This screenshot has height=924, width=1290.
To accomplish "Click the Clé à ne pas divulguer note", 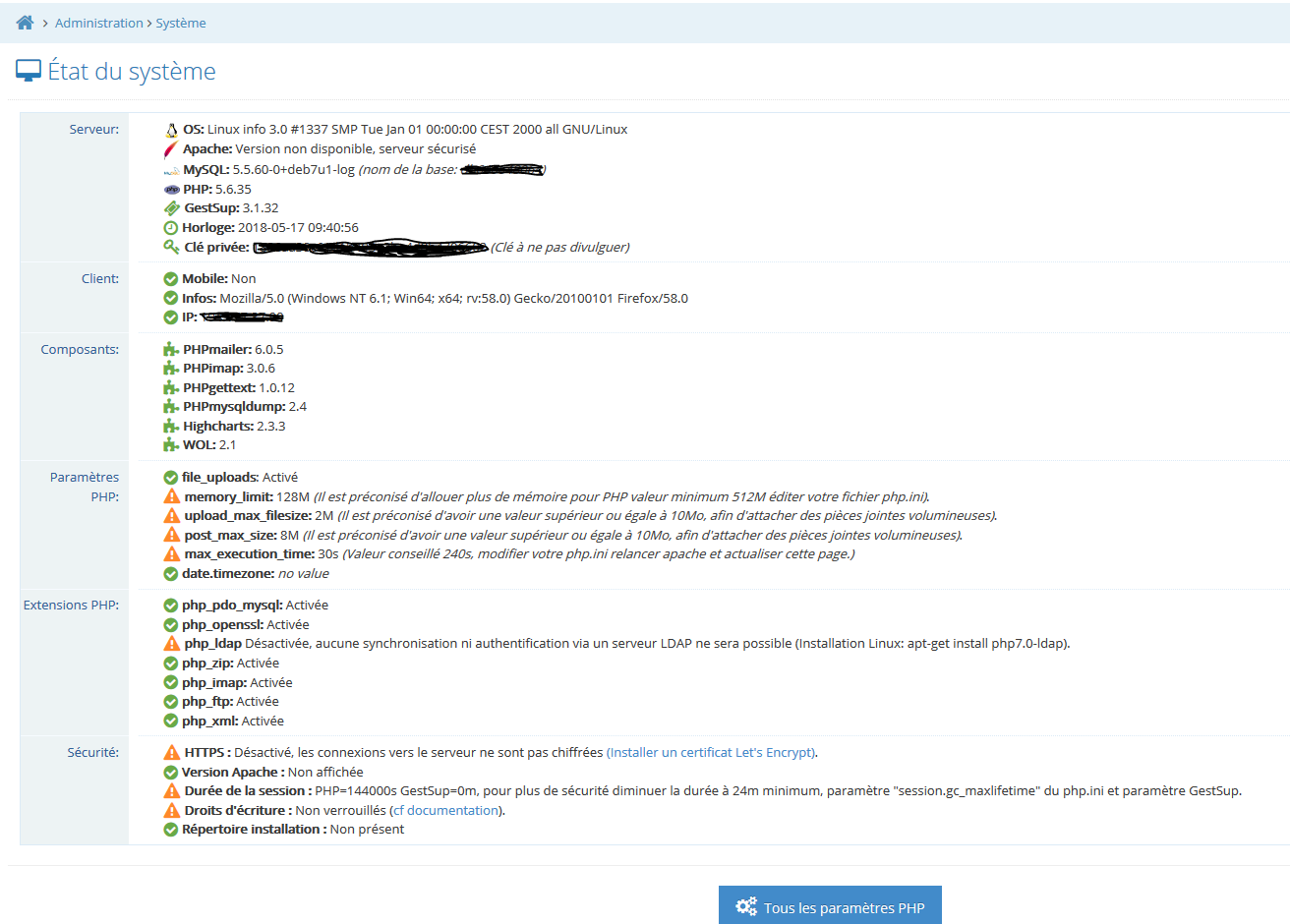I will pos(560,247).
